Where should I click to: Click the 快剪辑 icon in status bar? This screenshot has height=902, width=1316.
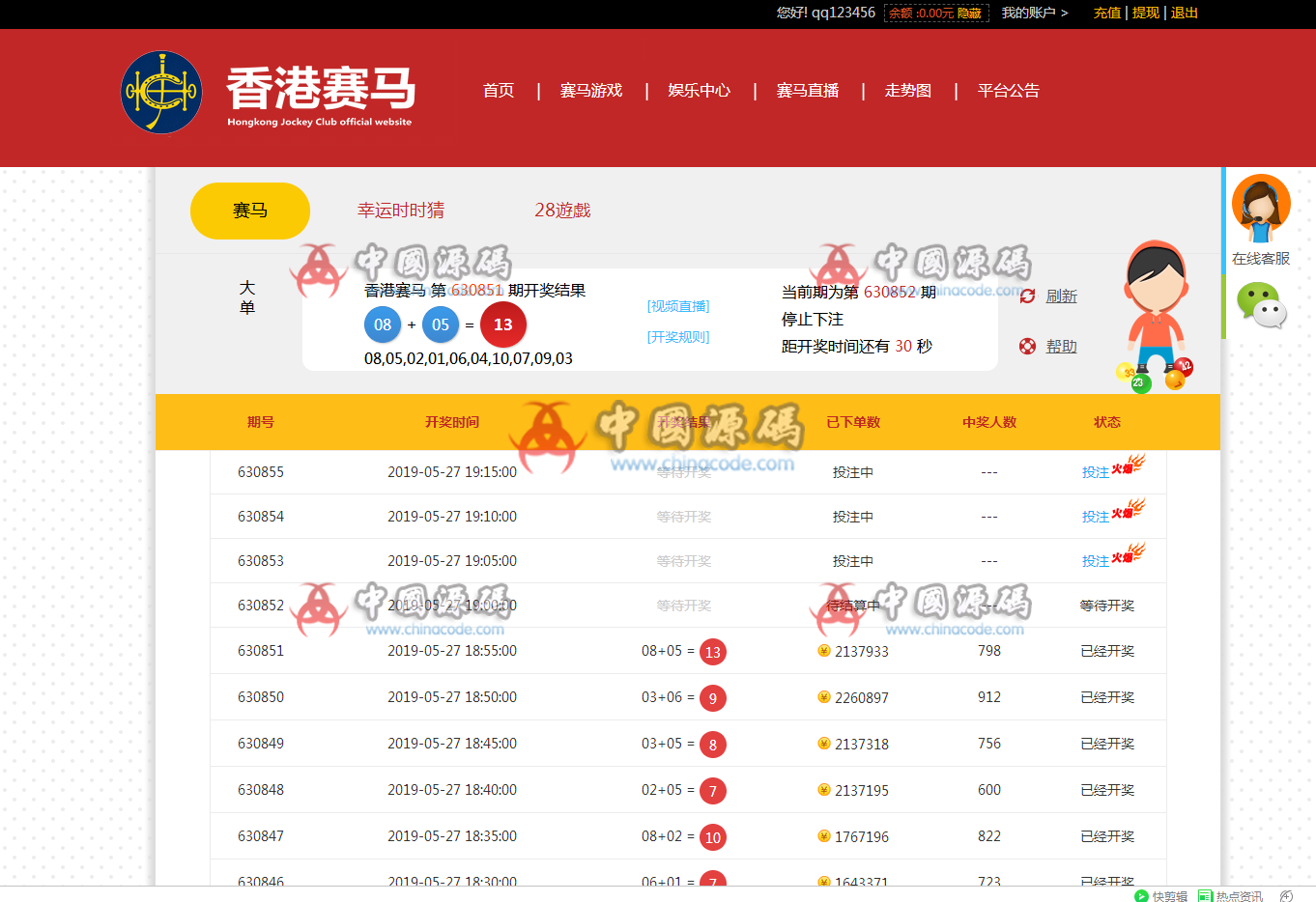1141,895
